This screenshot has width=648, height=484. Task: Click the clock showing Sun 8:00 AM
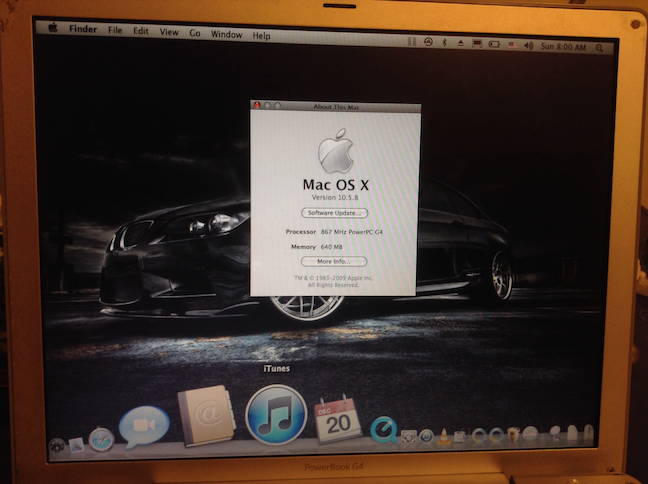[x=563, y=47]
